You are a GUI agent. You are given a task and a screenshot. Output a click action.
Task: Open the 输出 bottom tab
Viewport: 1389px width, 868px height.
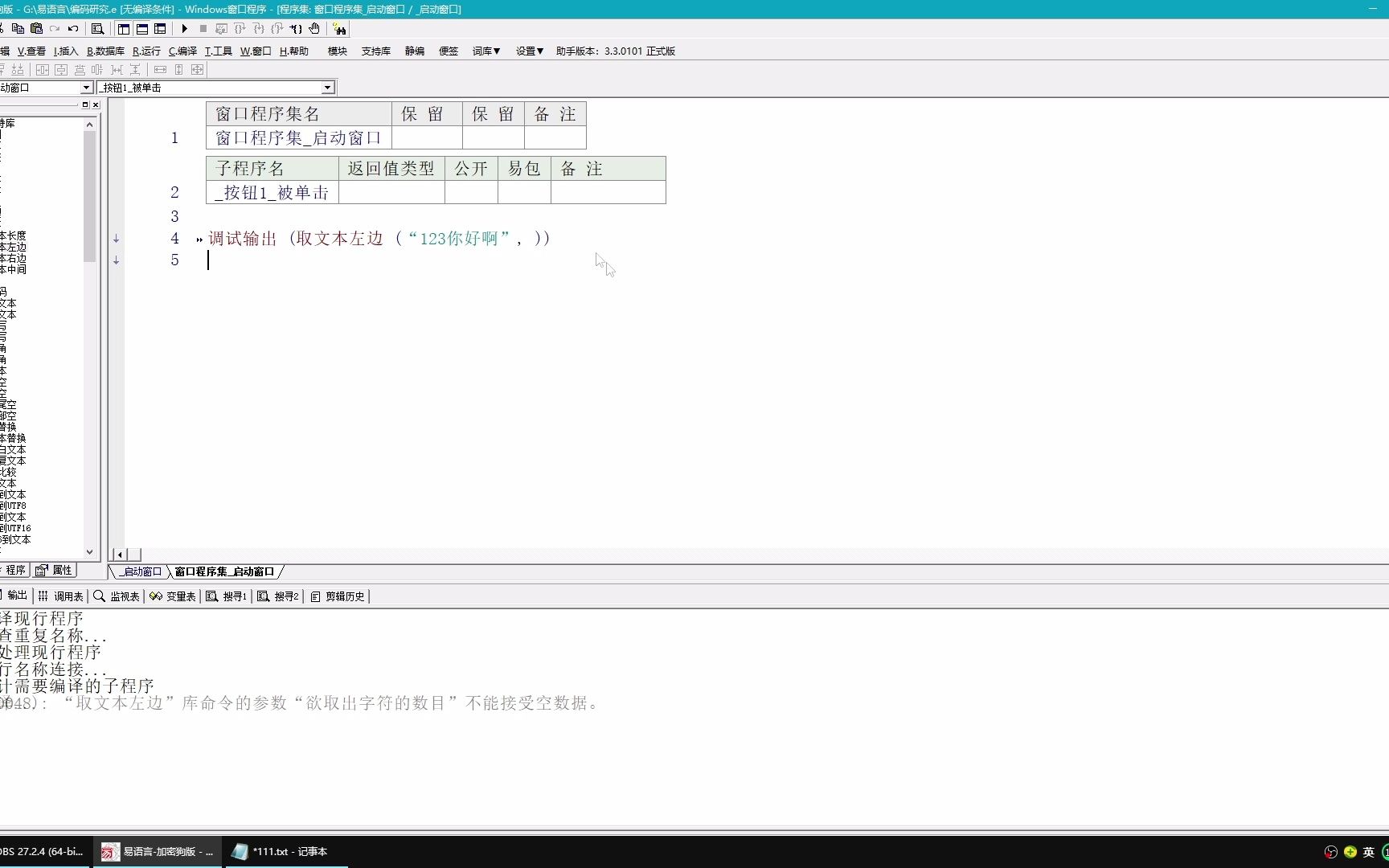(x=14, y=596)
